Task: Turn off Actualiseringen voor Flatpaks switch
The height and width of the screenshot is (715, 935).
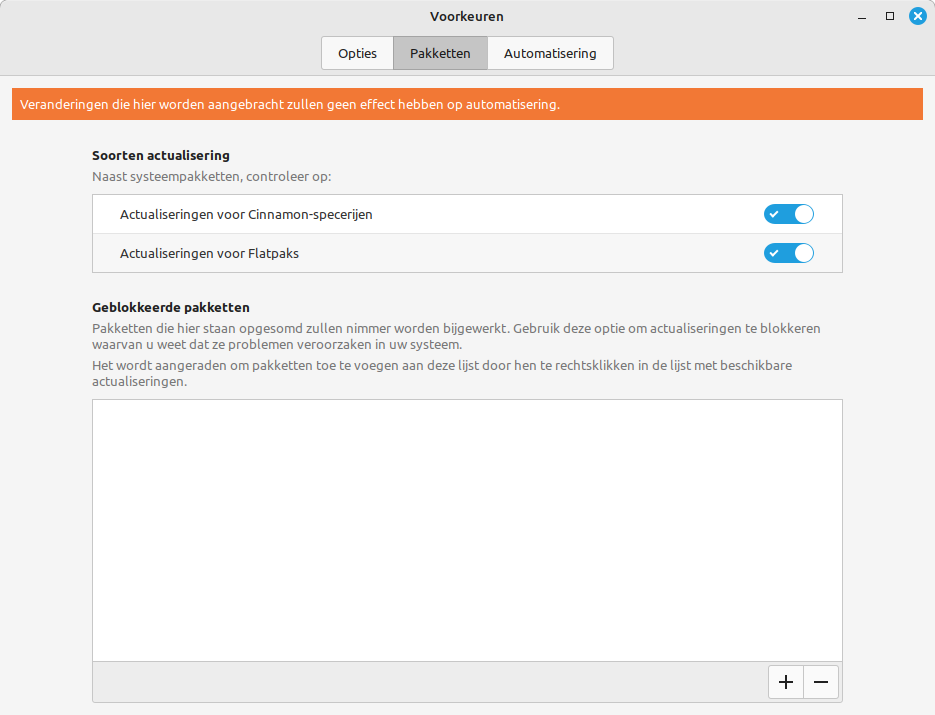Action: 789,253
